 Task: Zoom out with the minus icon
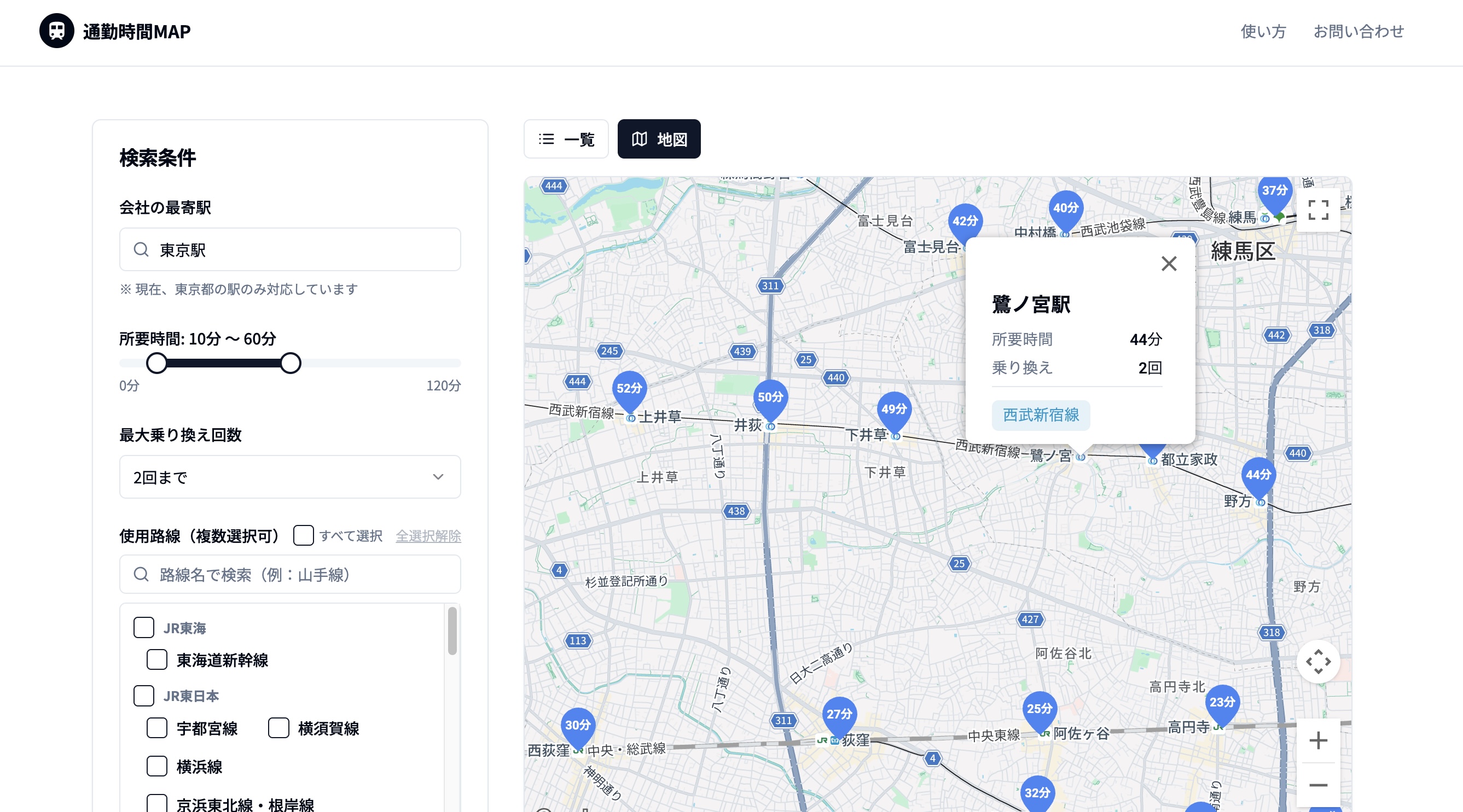click(x=1319, y=784)
